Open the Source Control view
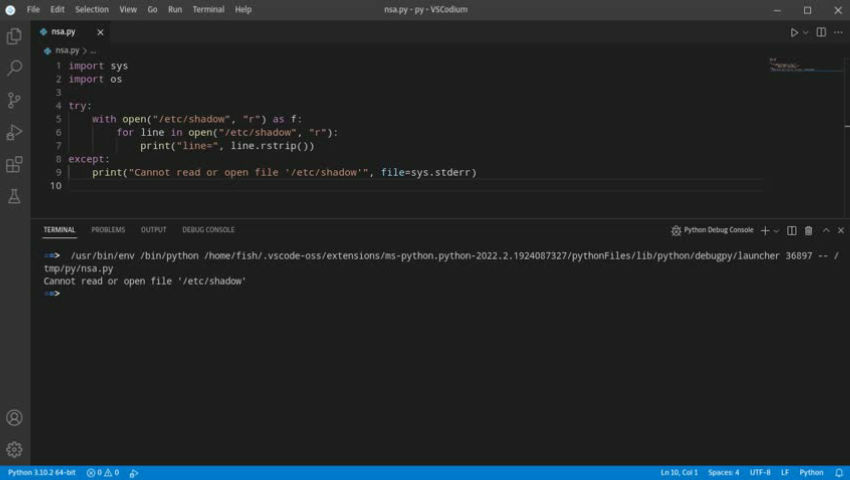The height and width of the screenshot is (480, 850). point(15,100)
